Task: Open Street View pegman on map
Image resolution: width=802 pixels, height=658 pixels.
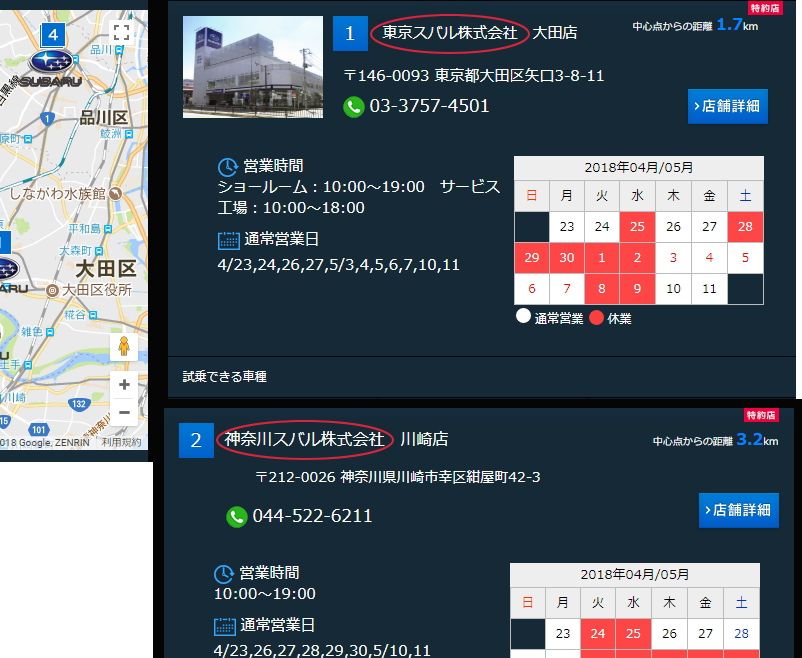Action: coord(124,347)
